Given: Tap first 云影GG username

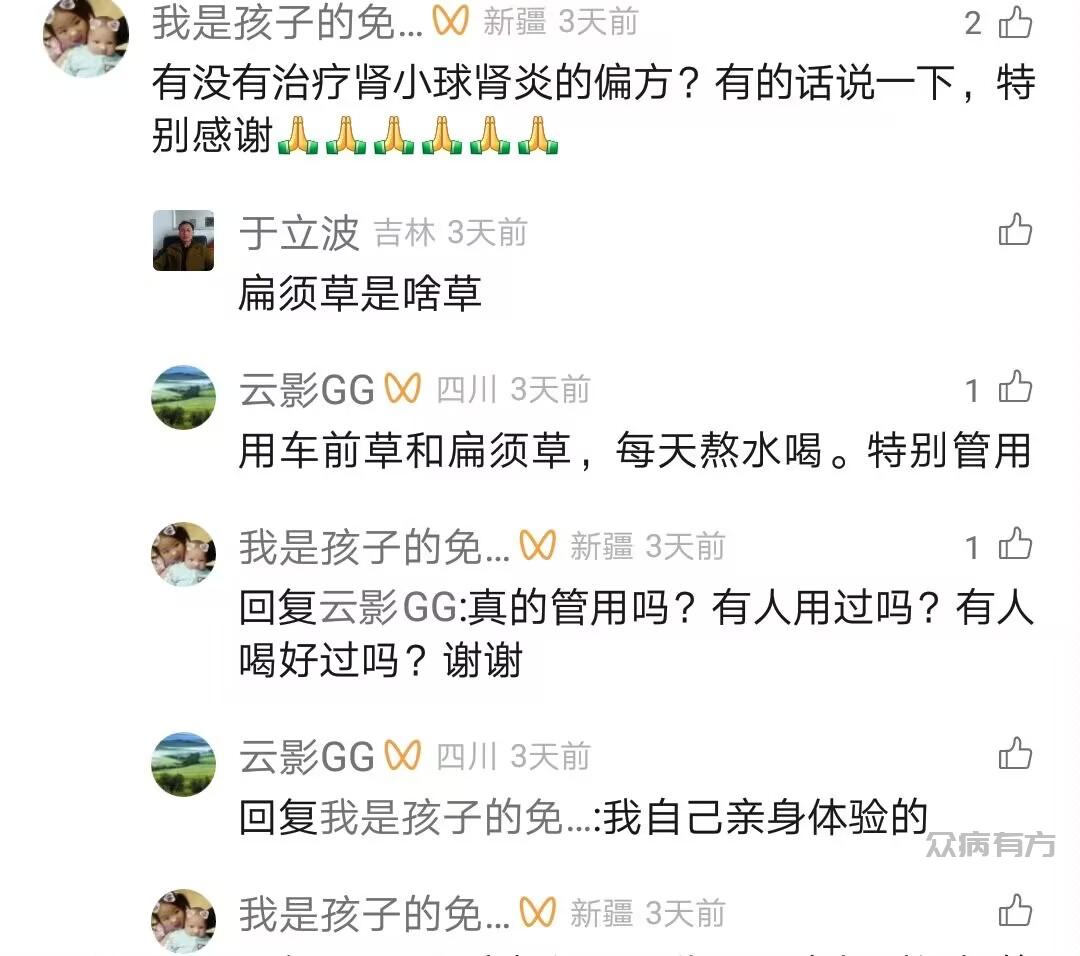Looking at the screenshot, I should pyautogui.click(x=307, y=390).
